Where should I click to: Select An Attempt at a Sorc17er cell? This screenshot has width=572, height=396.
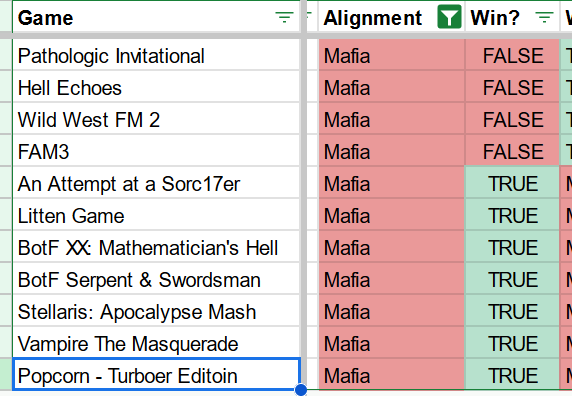[156, 183]
